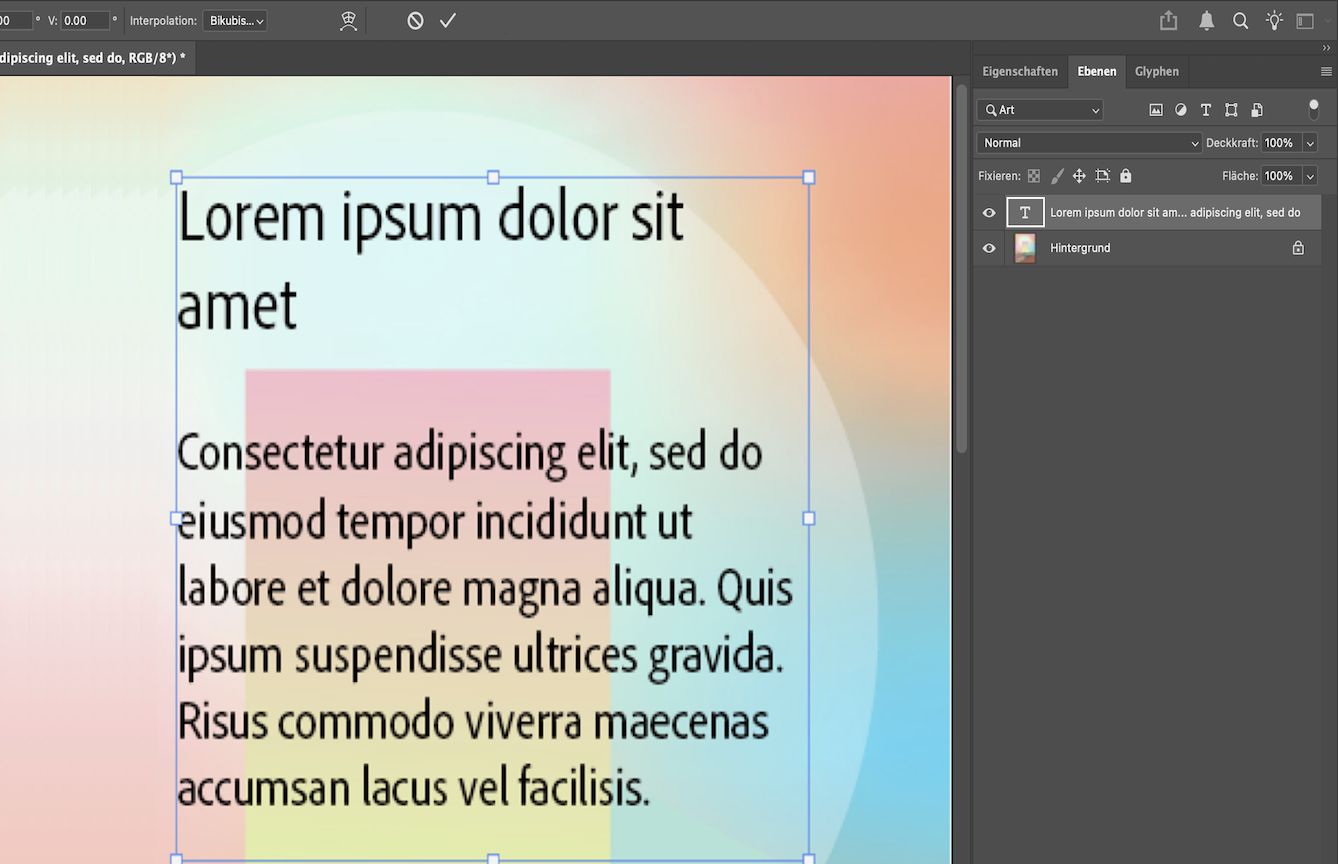Open the Glyphen panel tab
The width and height of the screenshot is (1338, 864).
click(1156, 71)
